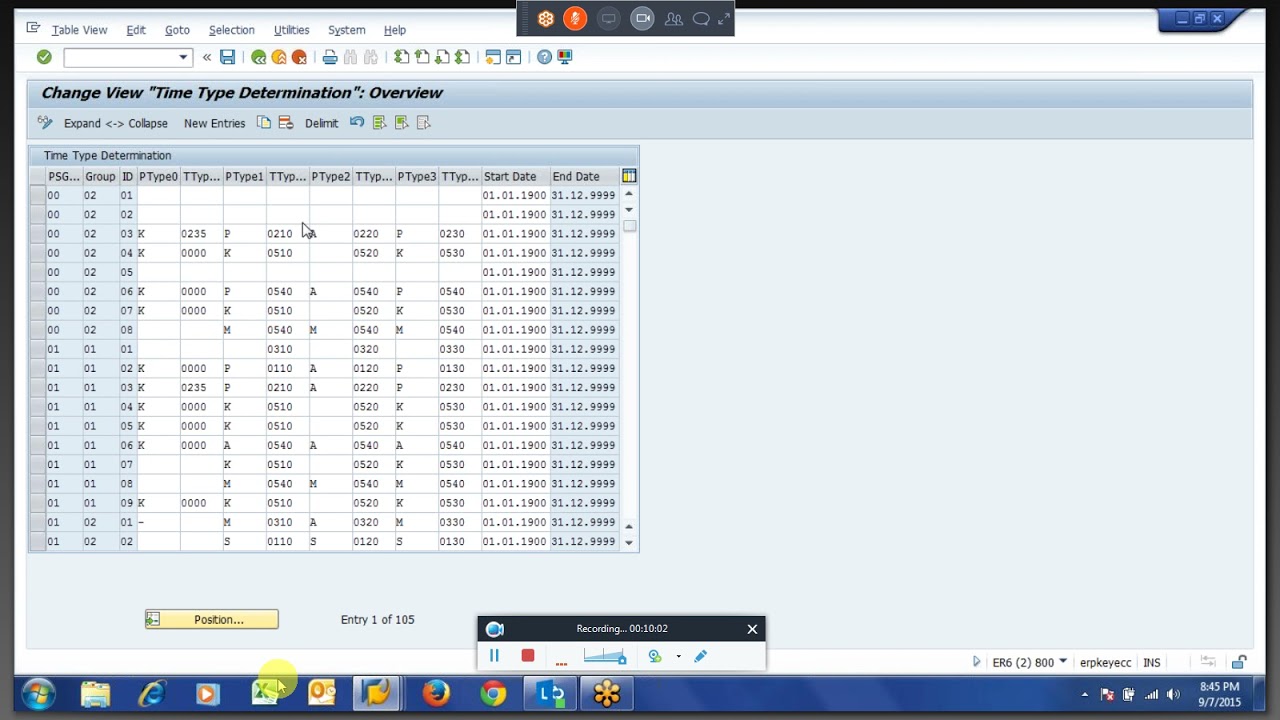1280x720 pixels.
Task: Select the row selector for row 01 02 02
Action: pyautogui.click(x=37, y=541)
